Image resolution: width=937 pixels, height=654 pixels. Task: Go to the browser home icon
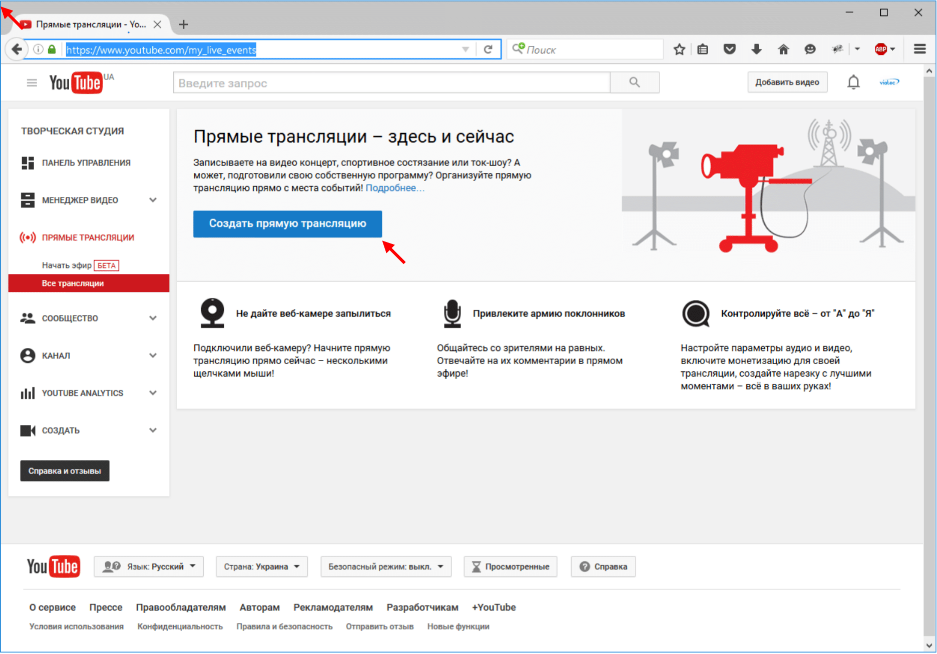[x=783, y=50]
